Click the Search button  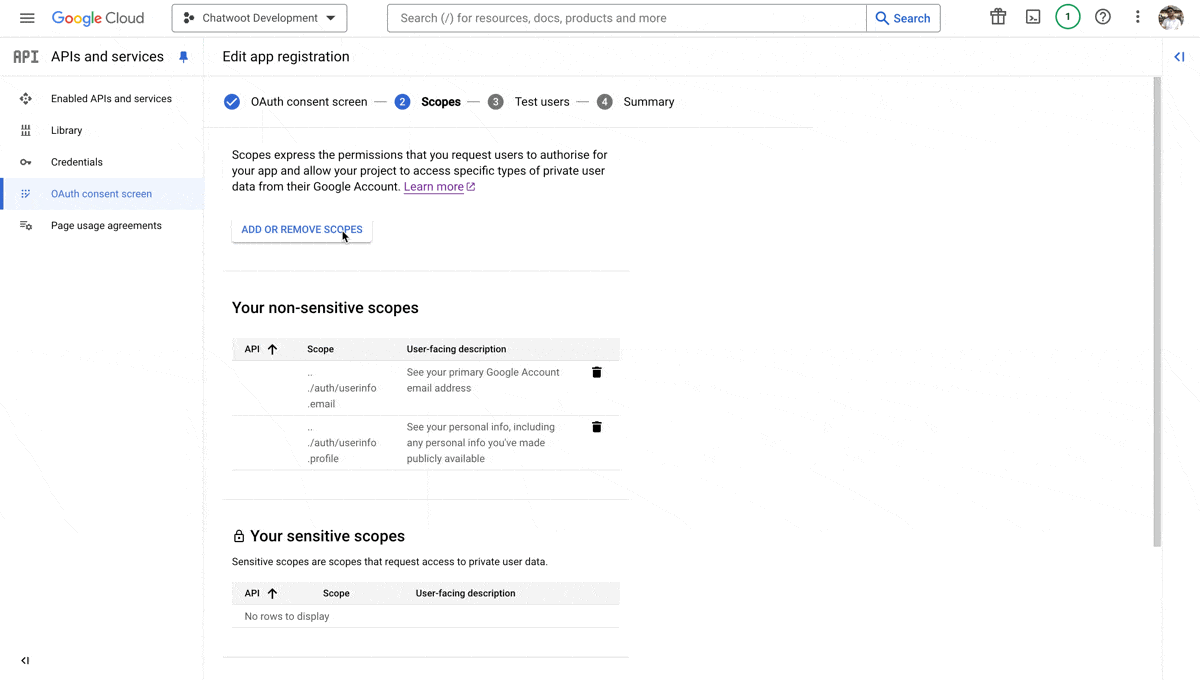903,18
